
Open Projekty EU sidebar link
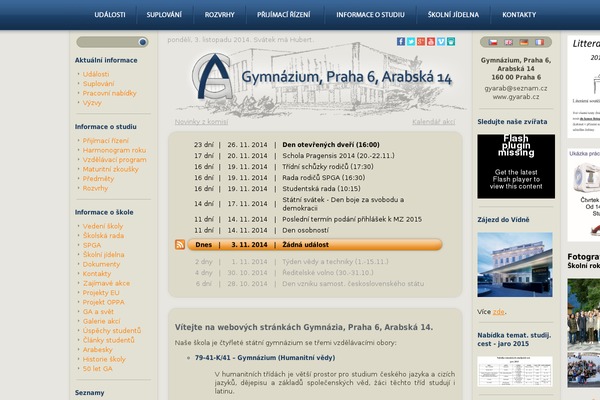101,293
